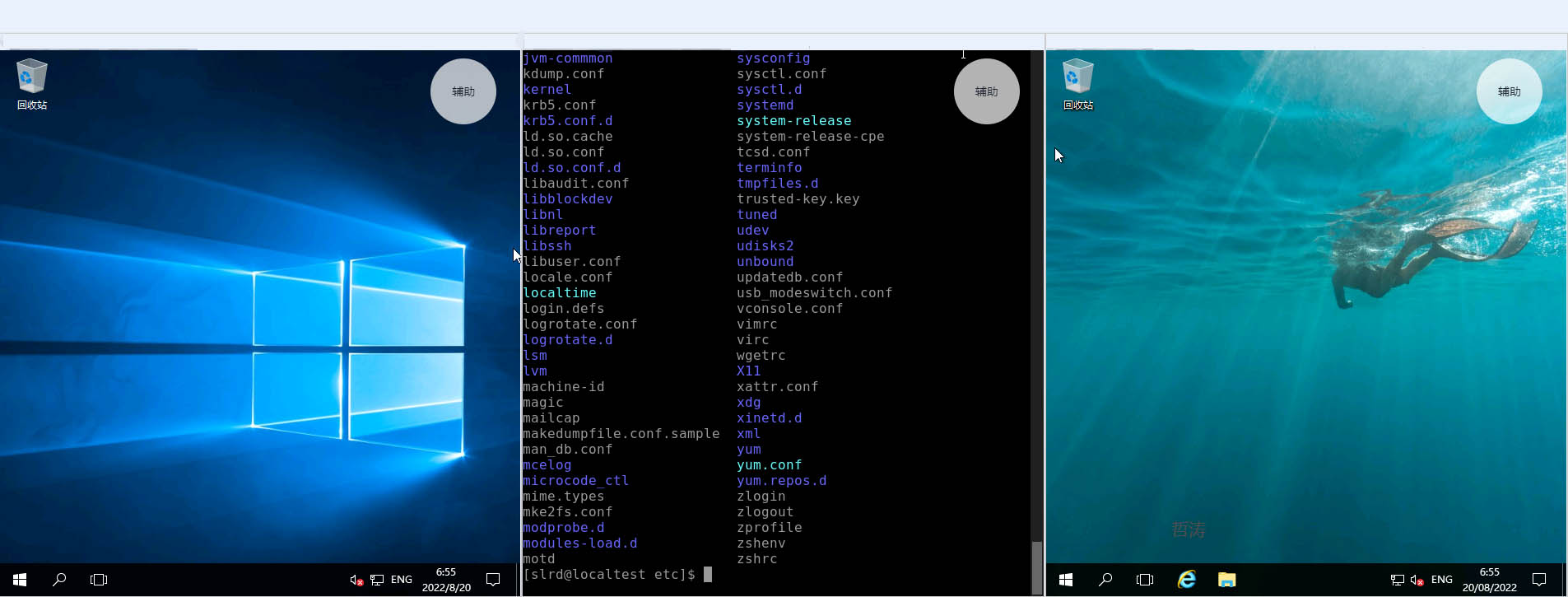Click microcode_ctl entry in terminal
Image resolution: width=1568 pixels, height=597 pixels.
coord(576,481)
